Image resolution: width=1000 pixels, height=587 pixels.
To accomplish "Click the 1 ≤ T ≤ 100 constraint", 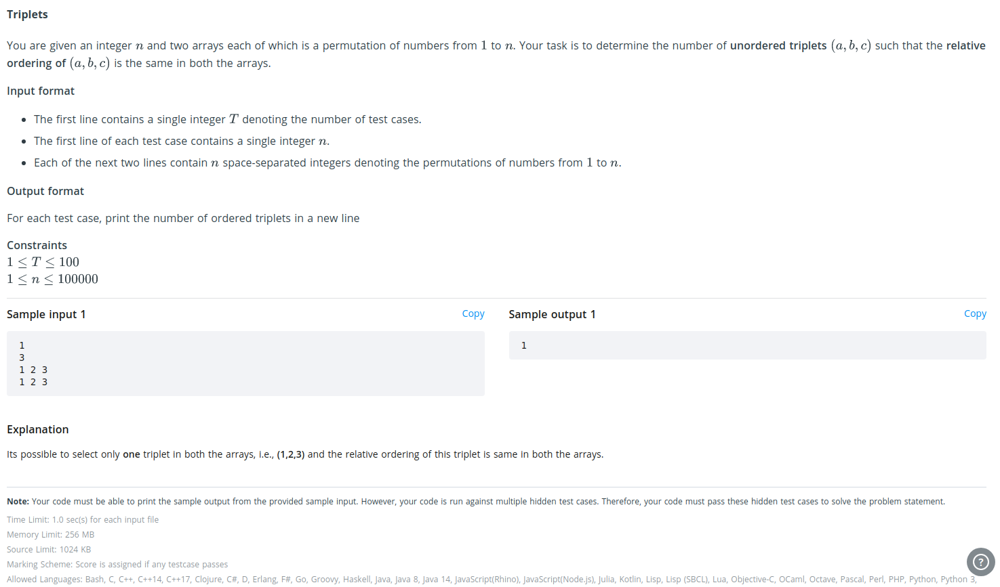I will [43, 262].
